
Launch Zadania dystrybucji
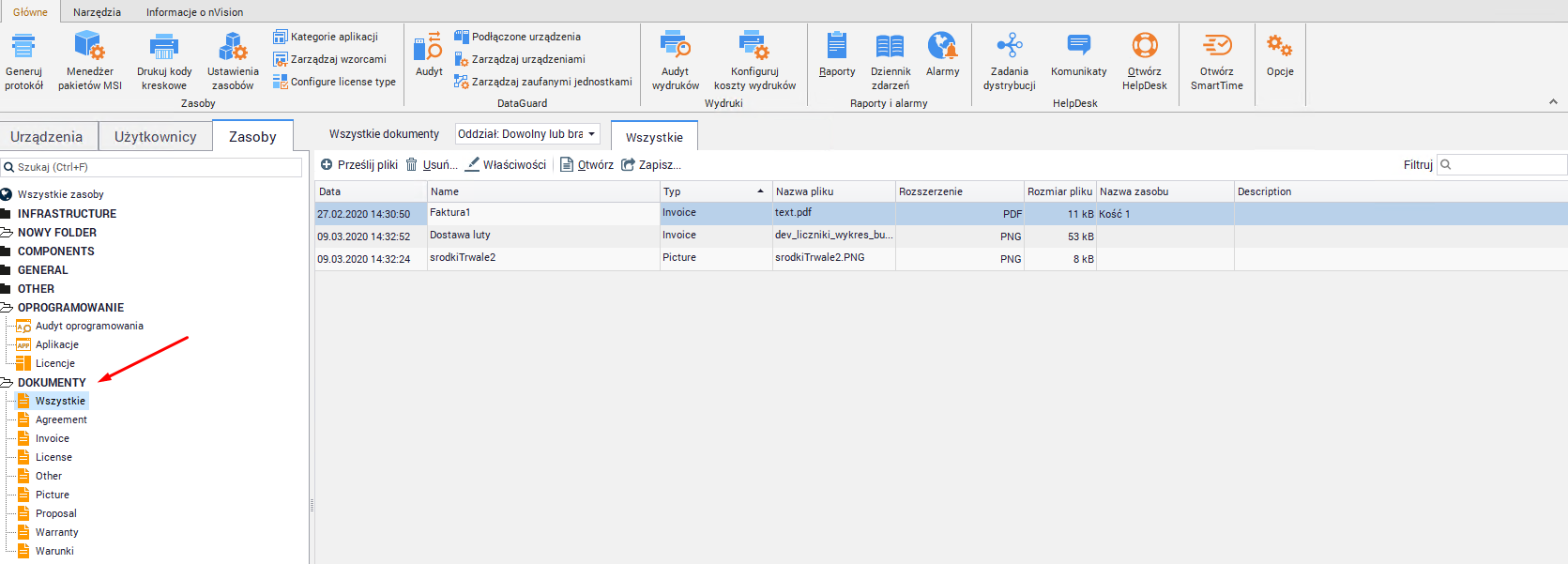pos(1010,47)
